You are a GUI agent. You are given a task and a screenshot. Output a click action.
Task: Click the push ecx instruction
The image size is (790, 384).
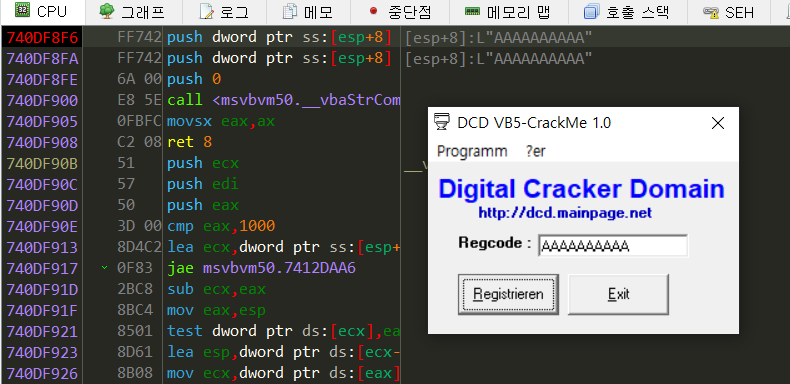tap(203, 163)
